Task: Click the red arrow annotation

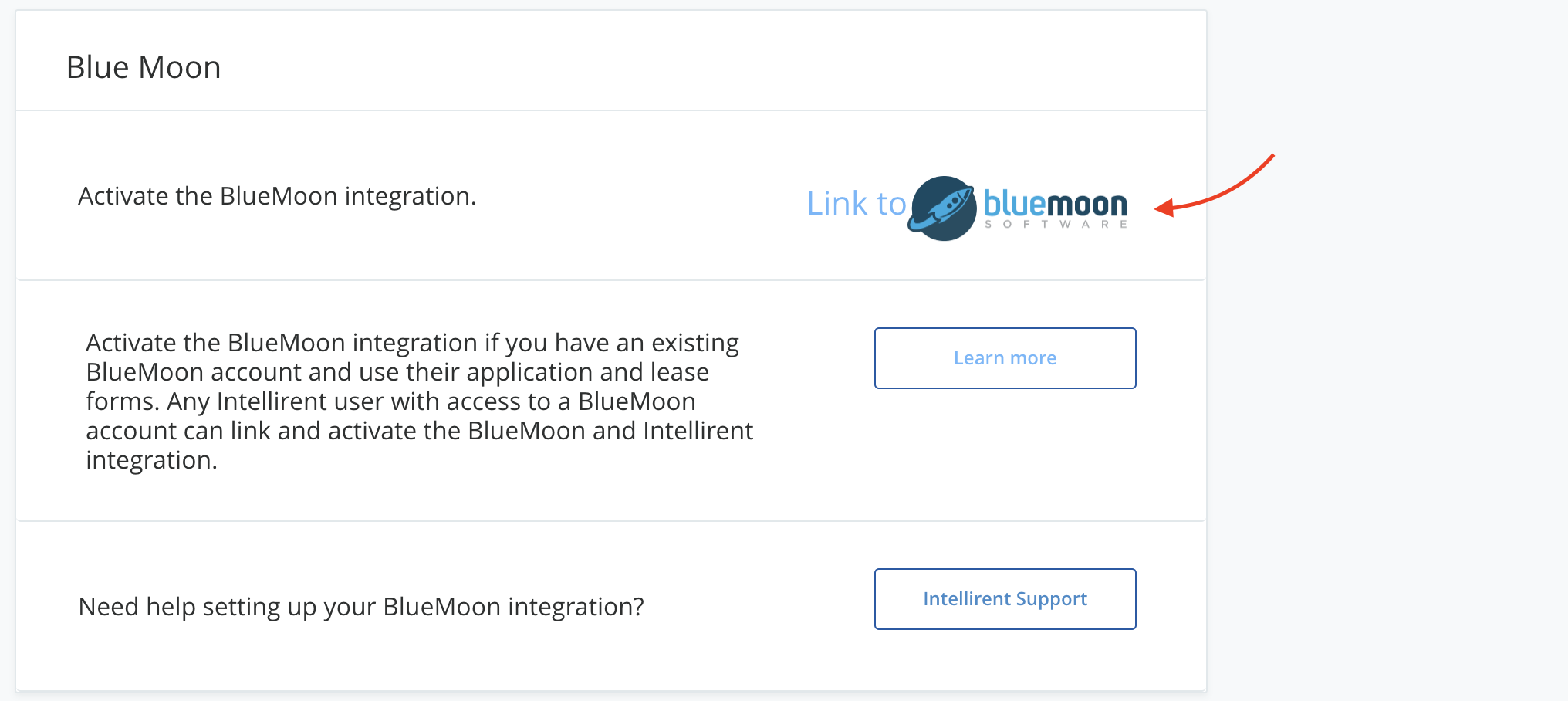Action: [x=1227, y=189]
